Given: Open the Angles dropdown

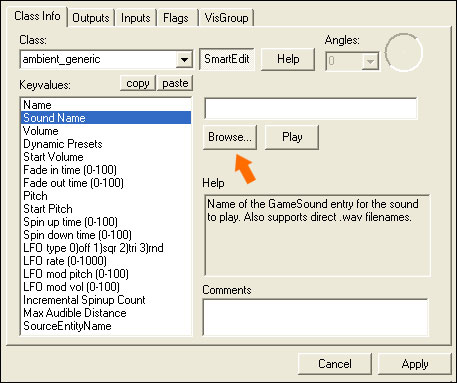Looking at the screenshot, I should click(370, 61).
